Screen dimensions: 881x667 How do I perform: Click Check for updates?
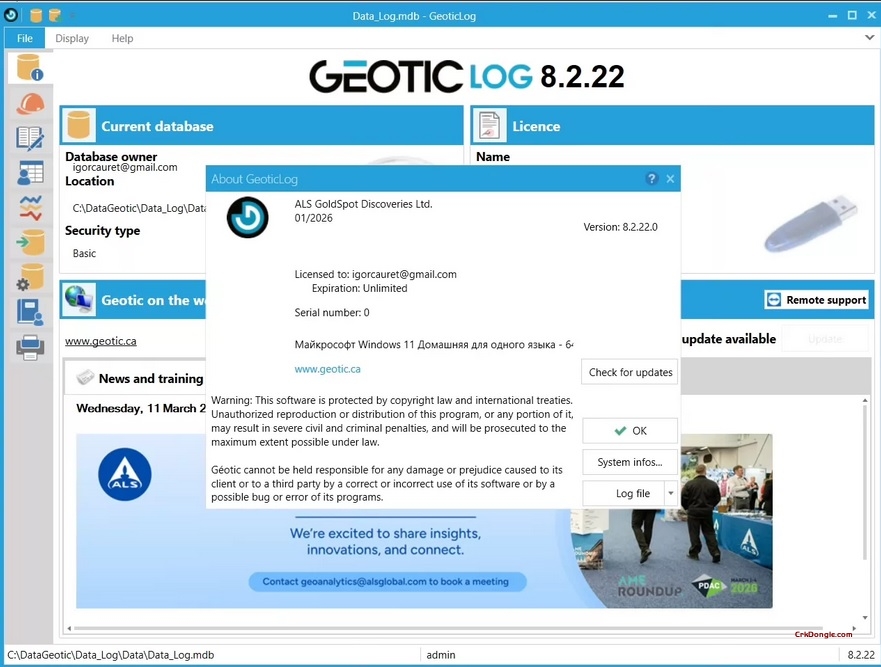(629, 371)
